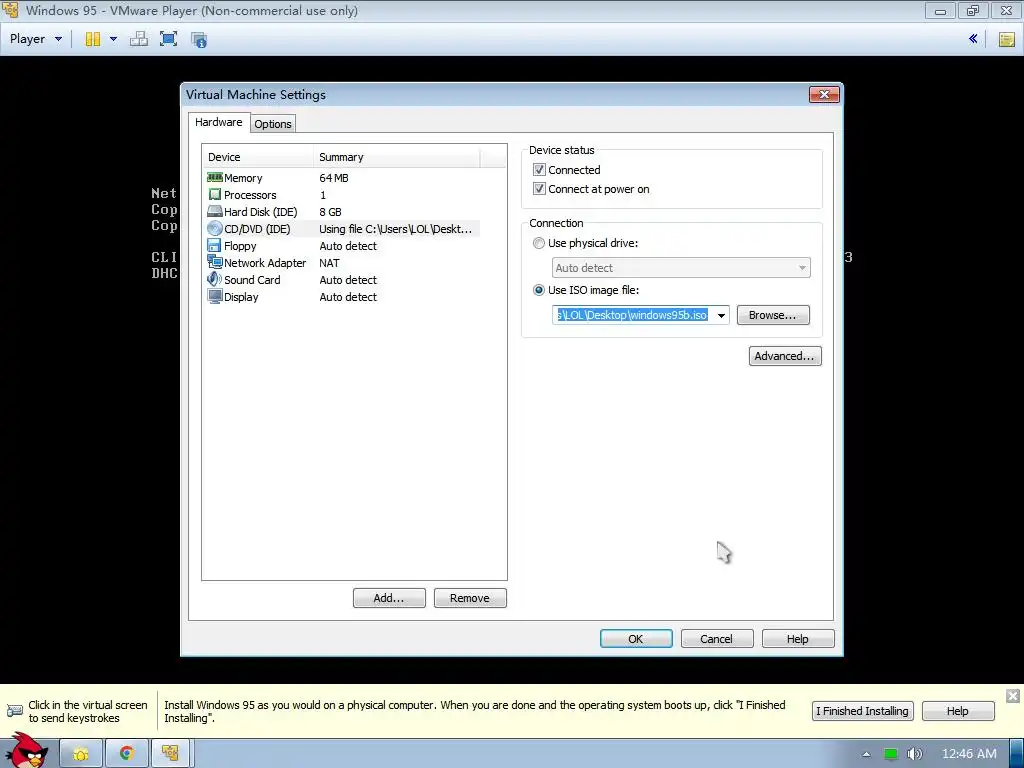This screenshot has width=1024, height=768.
Task: Open the Angry Birds start button
Action: click(26, 751)
